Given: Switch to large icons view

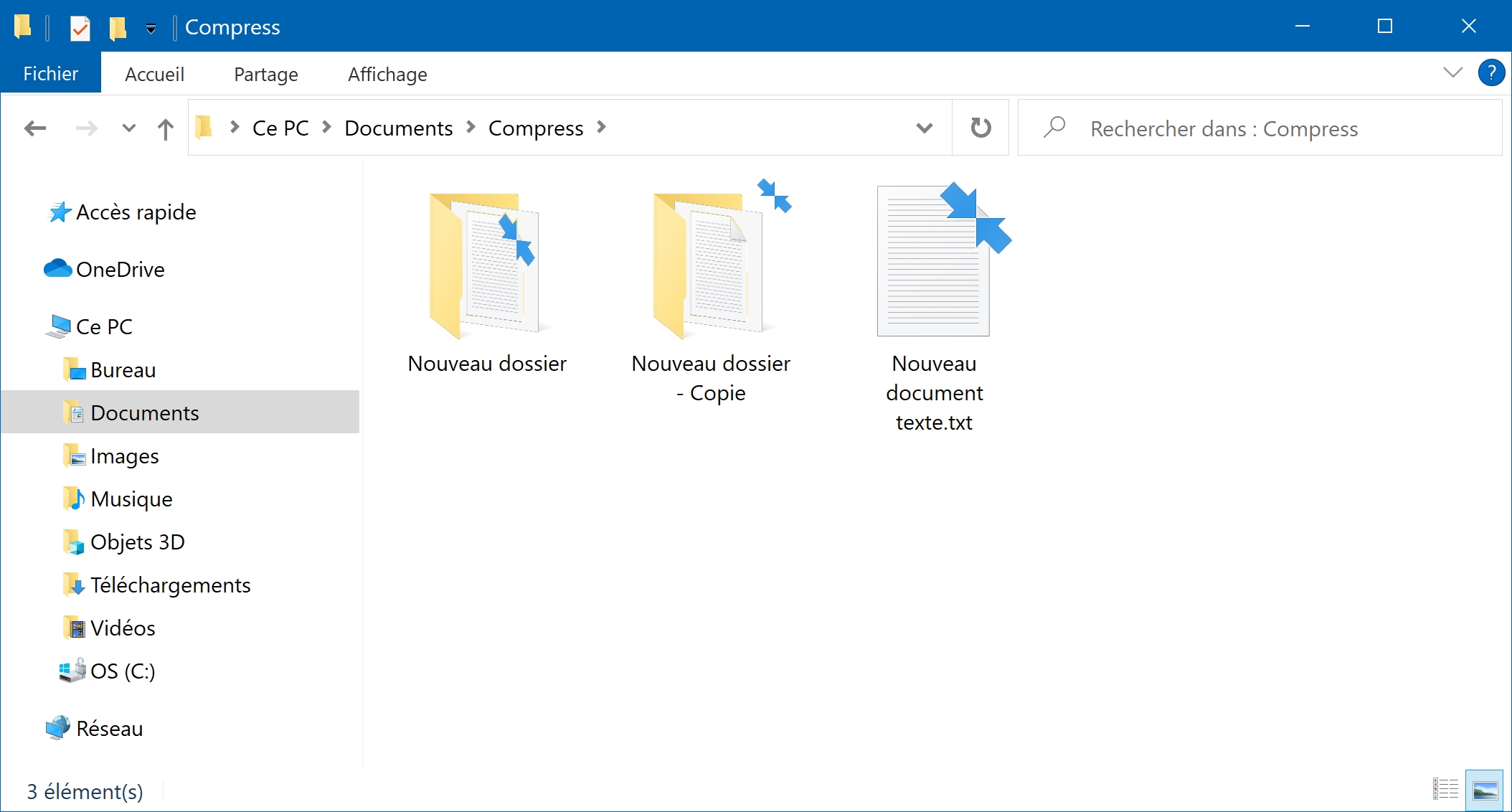Looking at the screenshot, I should tap(1484, 790).
